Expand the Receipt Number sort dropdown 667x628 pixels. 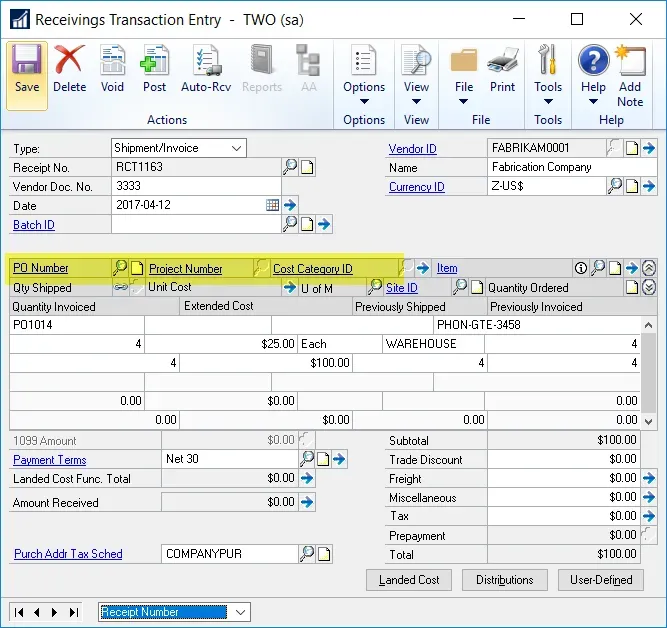(x=239, y=612)
